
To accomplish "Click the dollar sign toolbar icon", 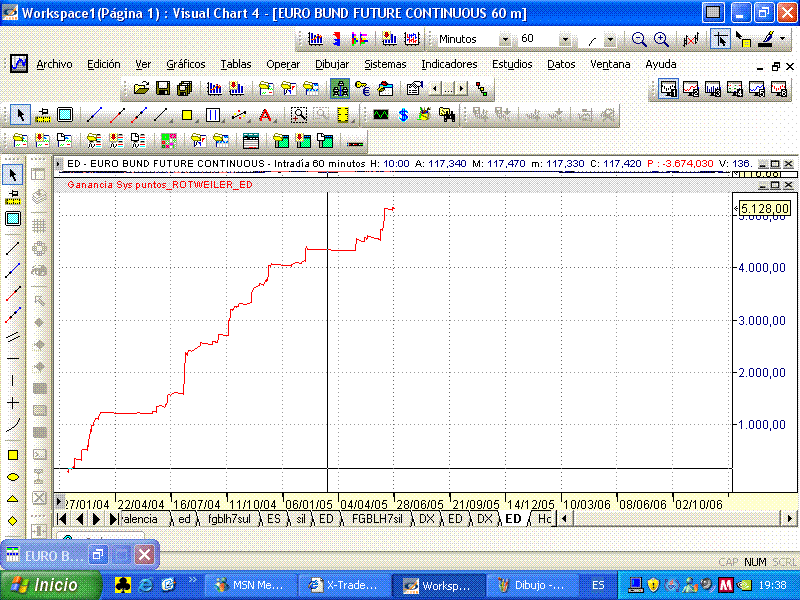I will (403, 115).
